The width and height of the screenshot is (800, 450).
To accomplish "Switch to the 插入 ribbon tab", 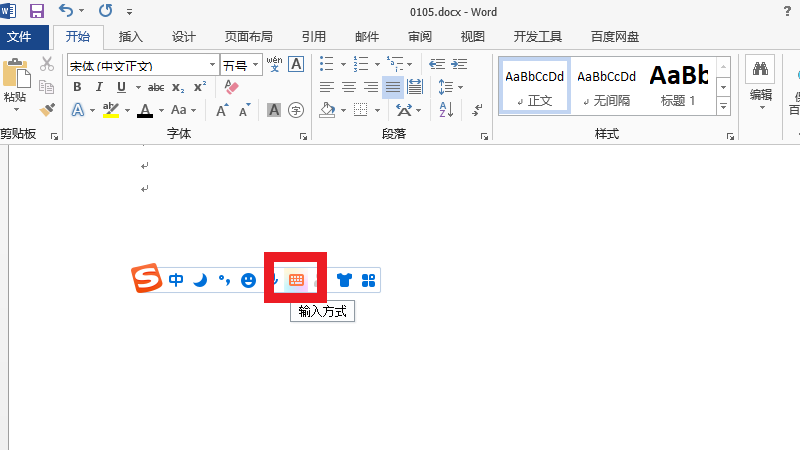I will click(x=130, y=37).
